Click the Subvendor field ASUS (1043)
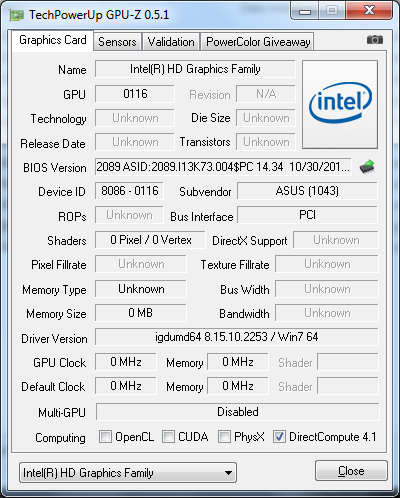This screenshot has width=400, height=498. click(307, 191)
